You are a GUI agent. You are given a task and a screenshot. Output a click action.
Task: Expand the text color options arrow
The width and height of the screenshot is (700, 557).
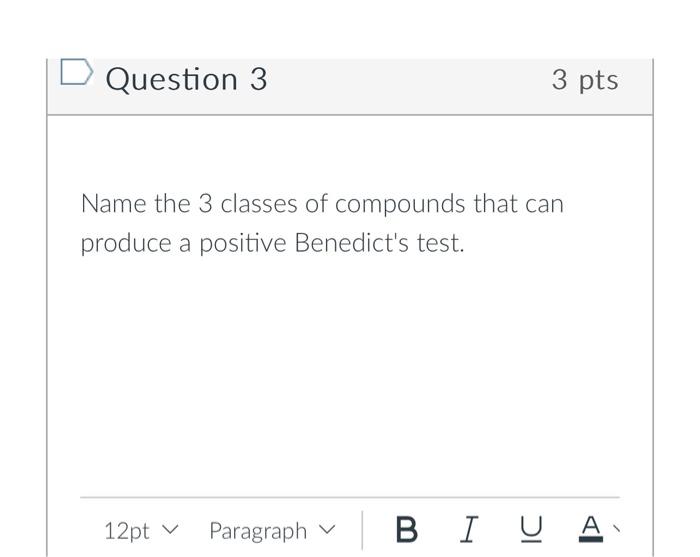pyautogui.click(x=617, y=529)
